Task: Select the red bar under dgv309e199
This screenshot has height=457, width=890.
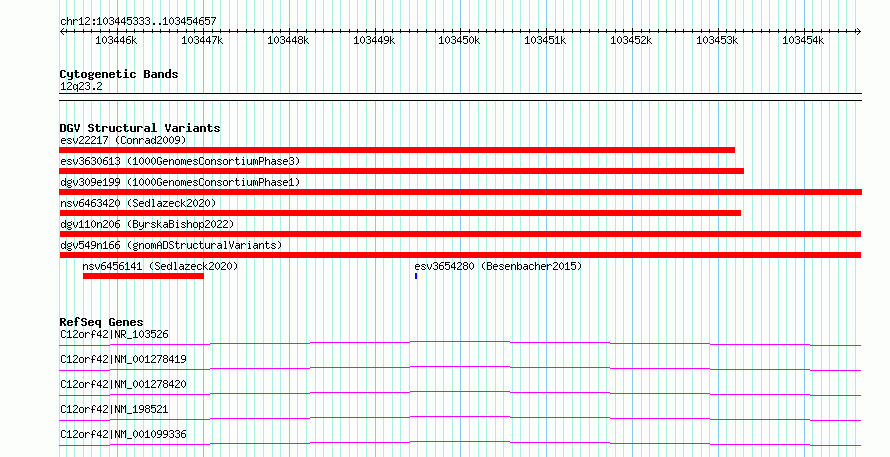Action: (460, 192)
